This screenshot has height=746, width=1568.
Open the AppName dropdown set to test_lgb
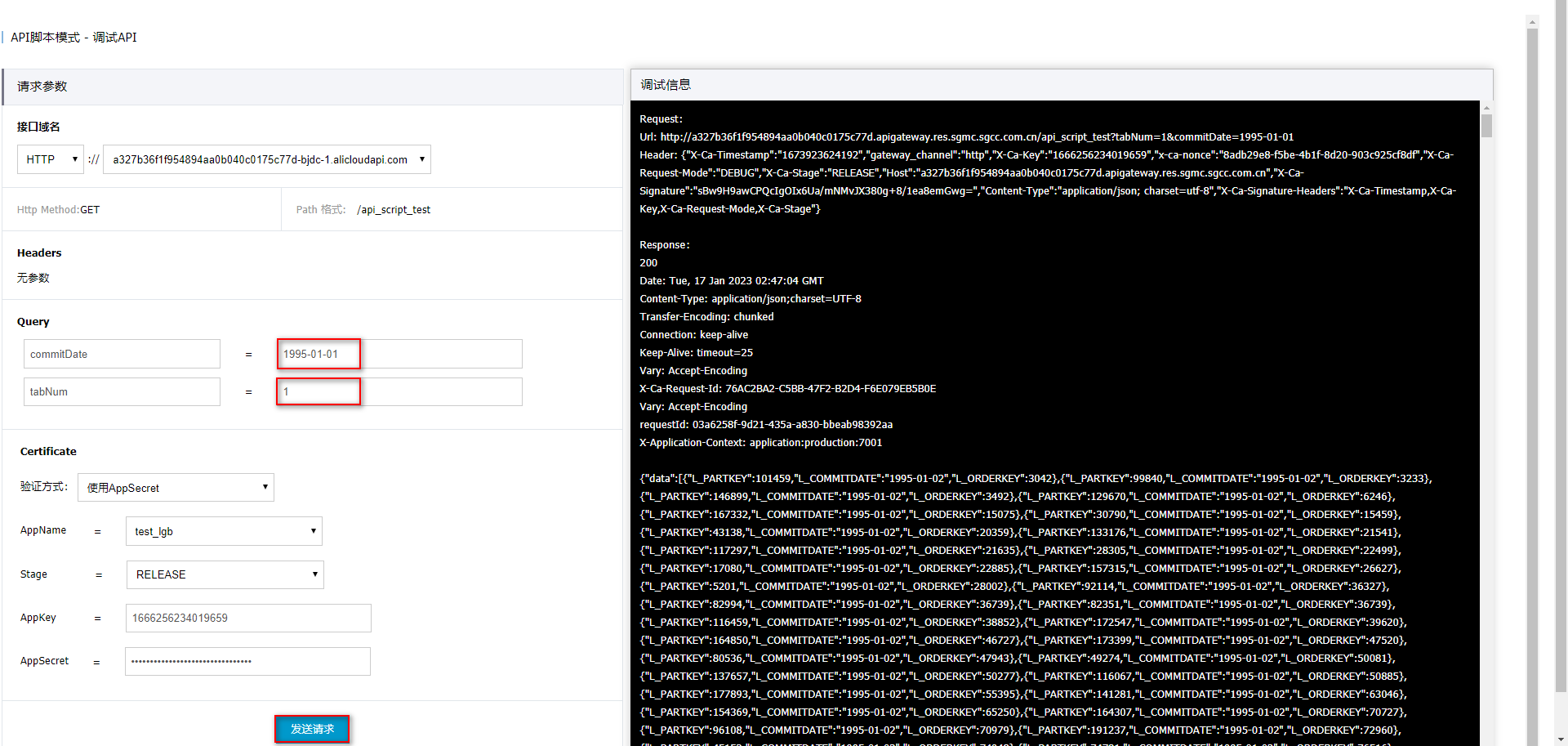click(224, 531)
